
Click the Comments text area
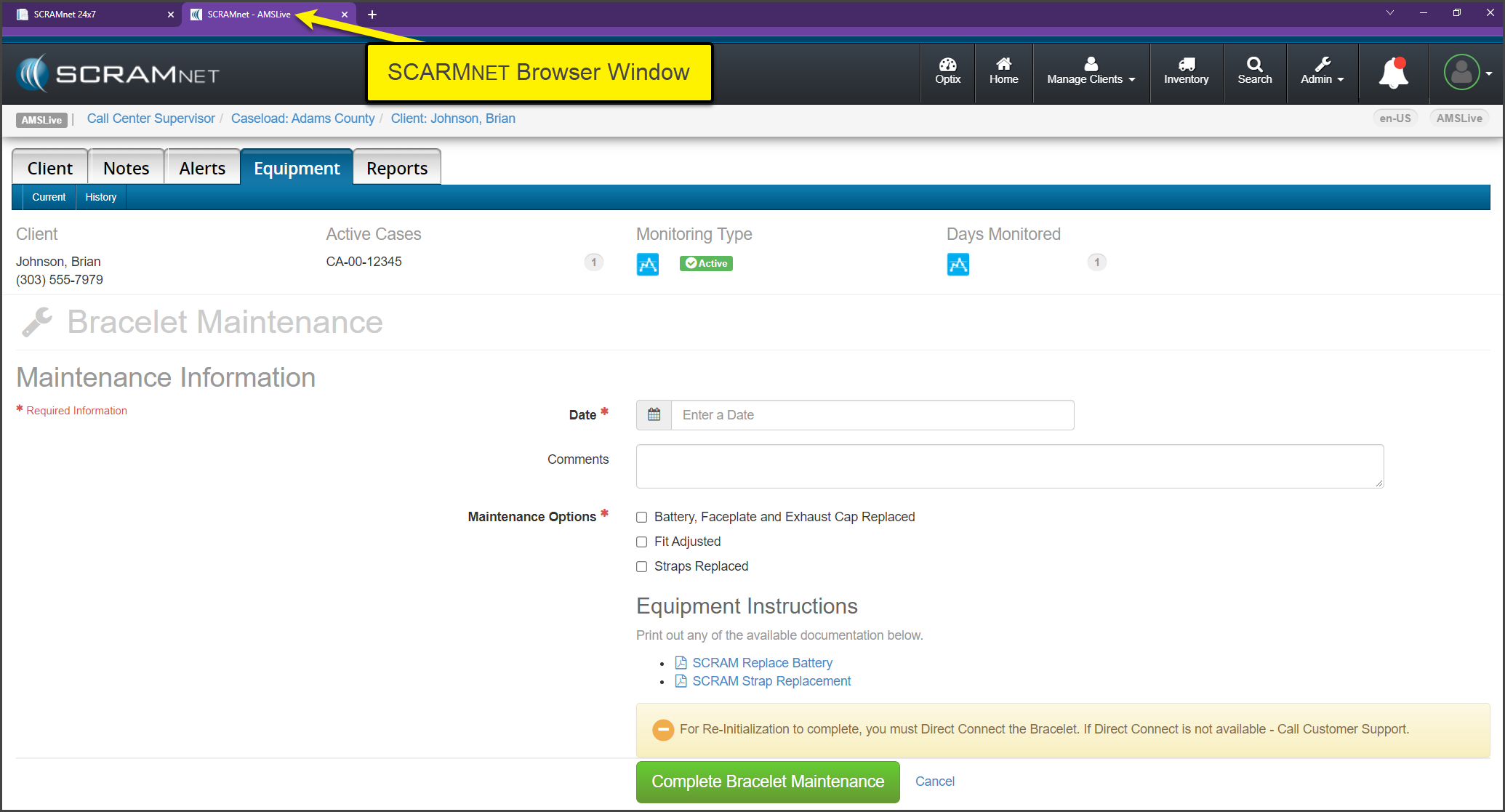(1009, 466)
